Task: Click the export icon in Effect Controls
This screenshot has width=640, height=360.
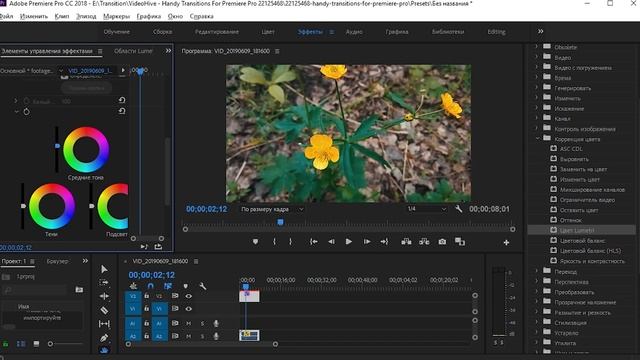Action: (158, 247)
